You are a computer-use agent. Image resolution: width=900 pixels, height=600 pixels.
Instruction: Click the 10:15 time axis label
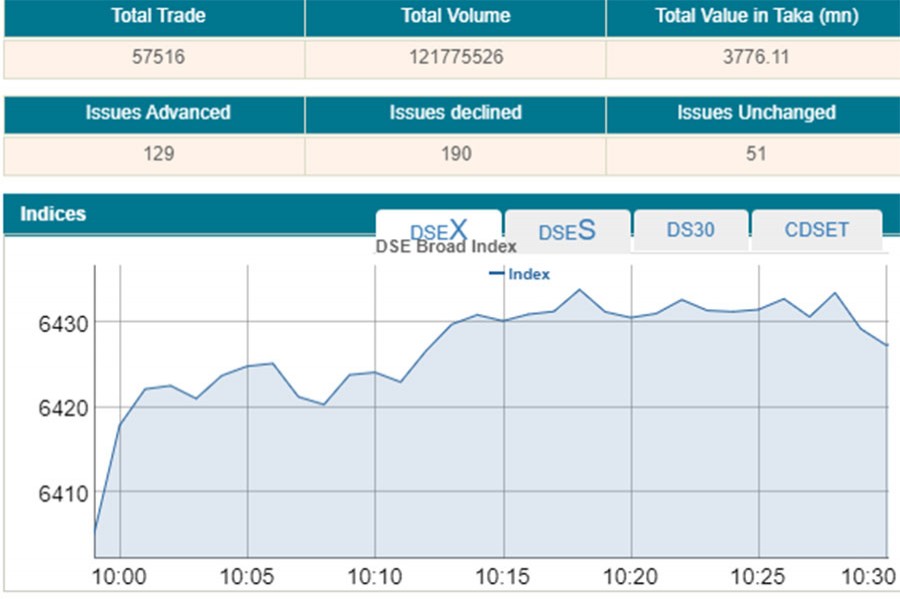[504, 577]
